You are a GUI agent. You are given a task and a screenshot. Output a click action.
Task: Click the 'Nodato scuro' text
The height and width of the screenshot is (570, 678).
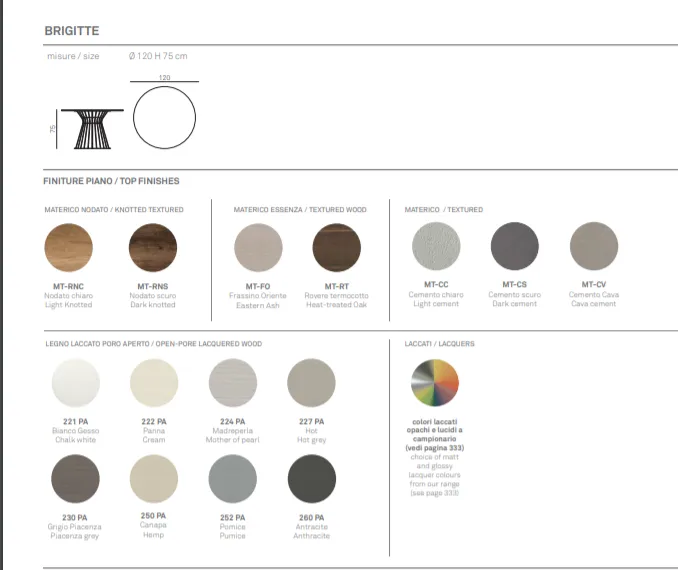click(153, 296)
